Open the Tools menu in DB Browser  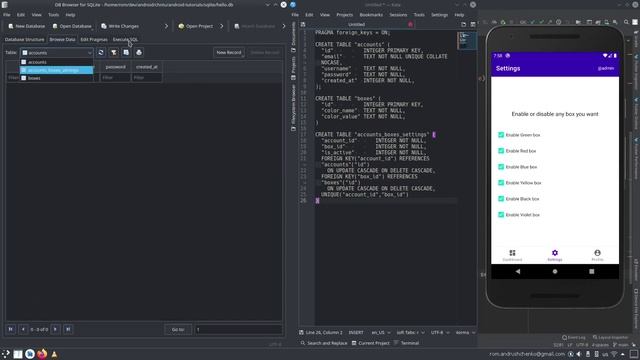point(53,15)
